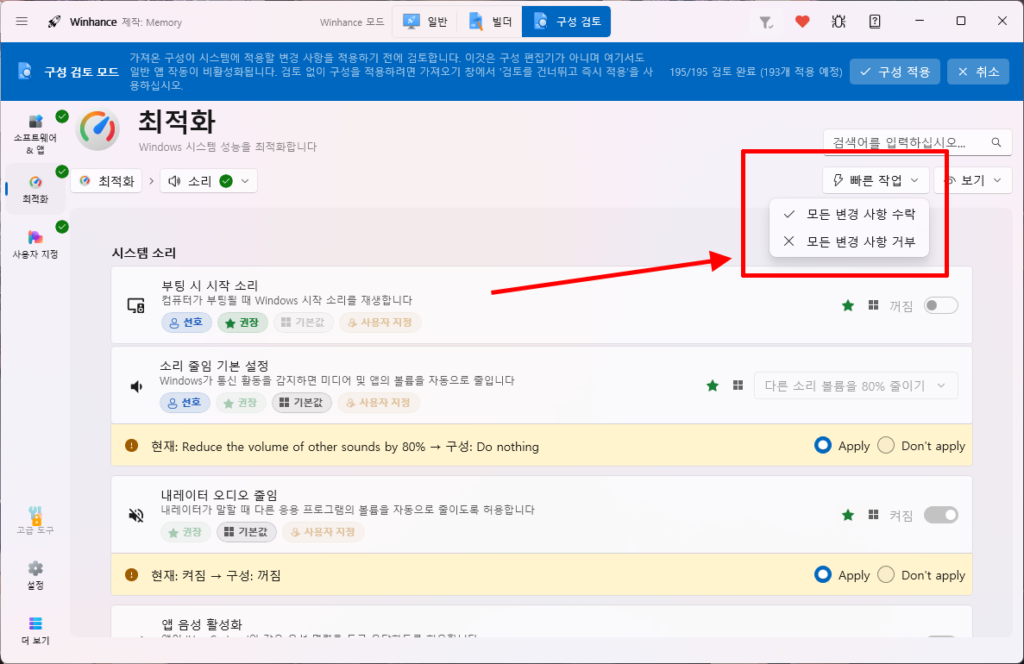Select the 구성 검토 mode tab
The width and height of the screenshot is (1024, 664).
coord(566,22)
